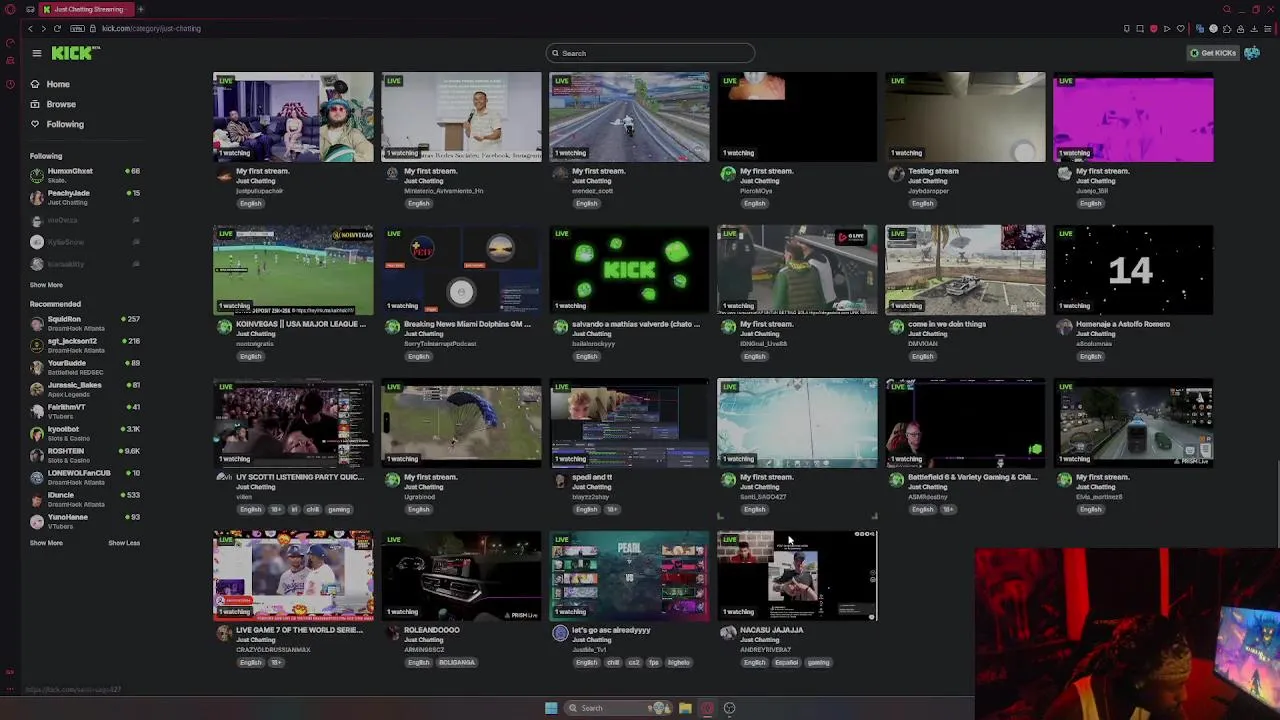Viewport: 1280px width, 720px height.
Task: Select LONEWOLFanCUB in the Recommended list
Action: click(84, 478)
